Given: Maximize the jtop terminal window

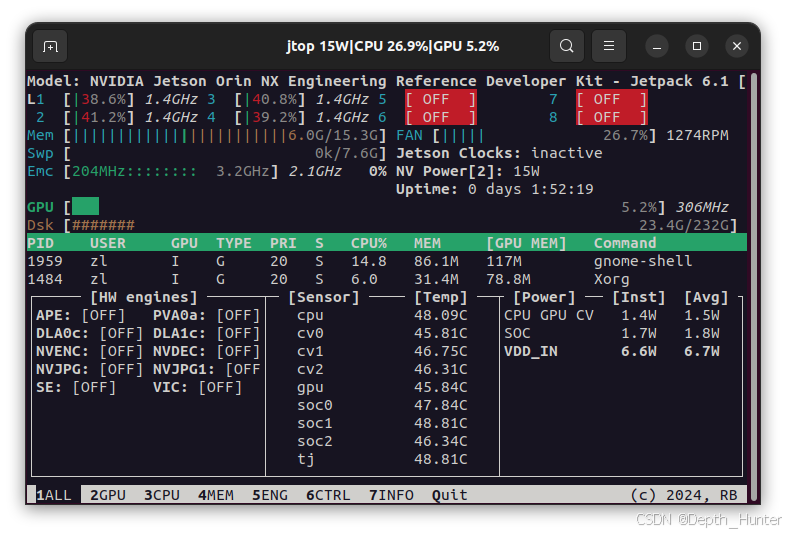Looking at the screenshot, I should click(x=697, y=47).
